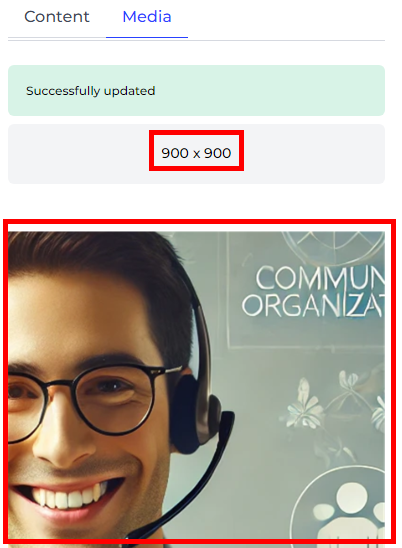Image resolution: width=402 pixels, height=548 pixels.
Task: Click the gray image upload dropzone box
Action: (196, 154)
